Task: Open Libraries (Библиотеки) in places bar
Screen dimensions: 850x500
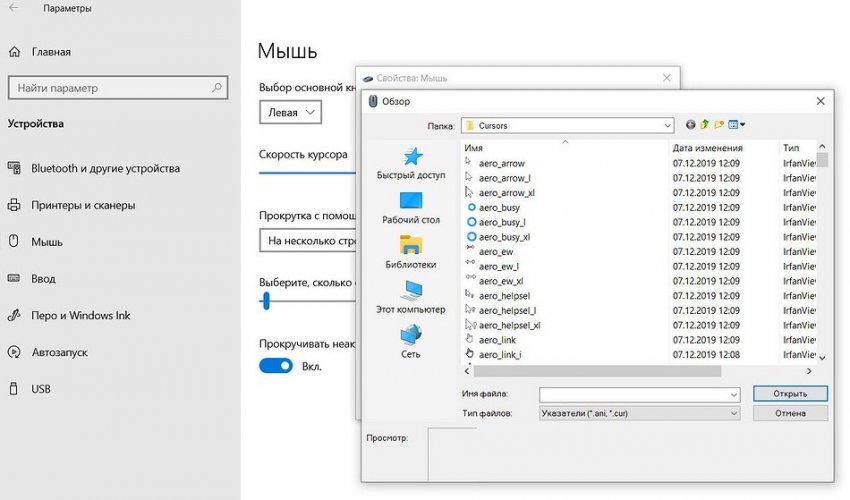Action: point(411,252)
